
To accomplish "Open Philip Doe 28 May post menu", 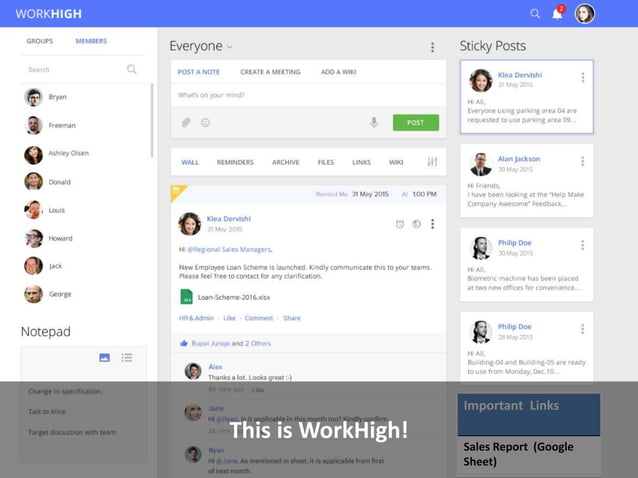I will [x=583, y=329].
